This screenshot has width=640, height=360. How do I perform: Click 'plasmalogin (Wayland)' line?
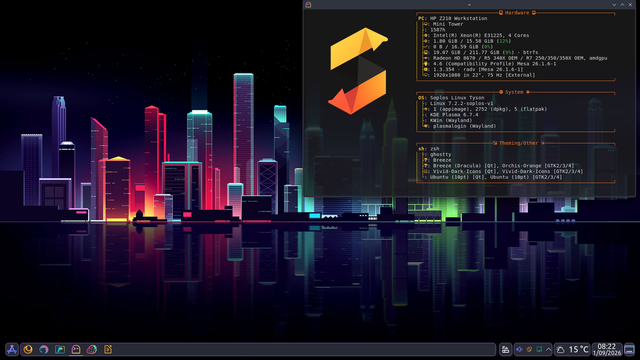click(464, 127)
